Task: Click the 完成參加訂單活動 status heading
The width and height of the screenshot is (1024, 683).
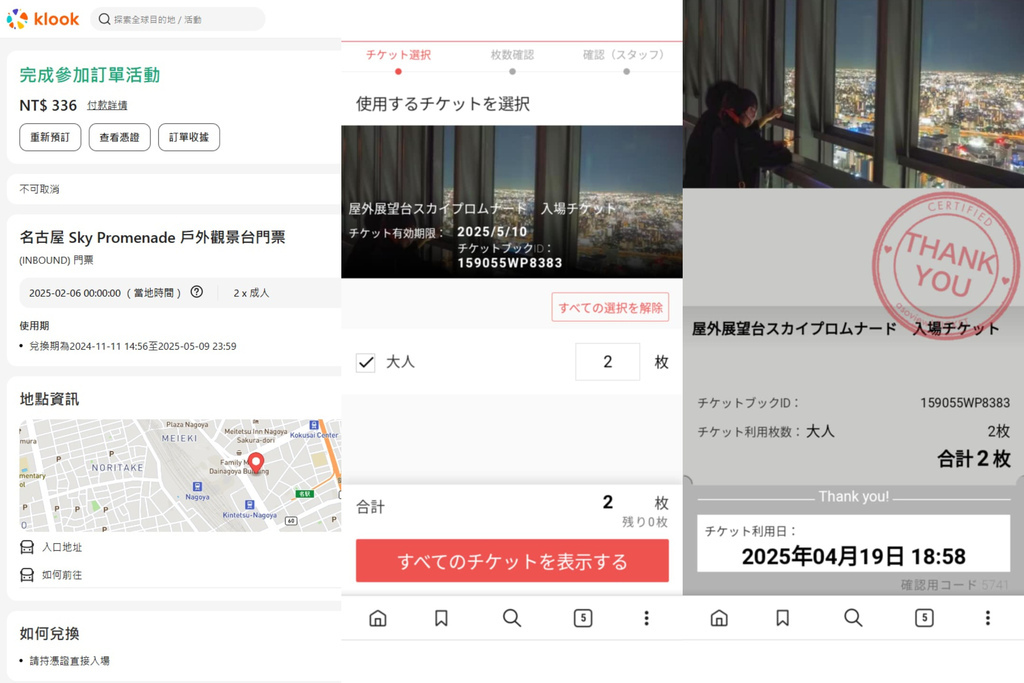Action: tap(90, 75)
